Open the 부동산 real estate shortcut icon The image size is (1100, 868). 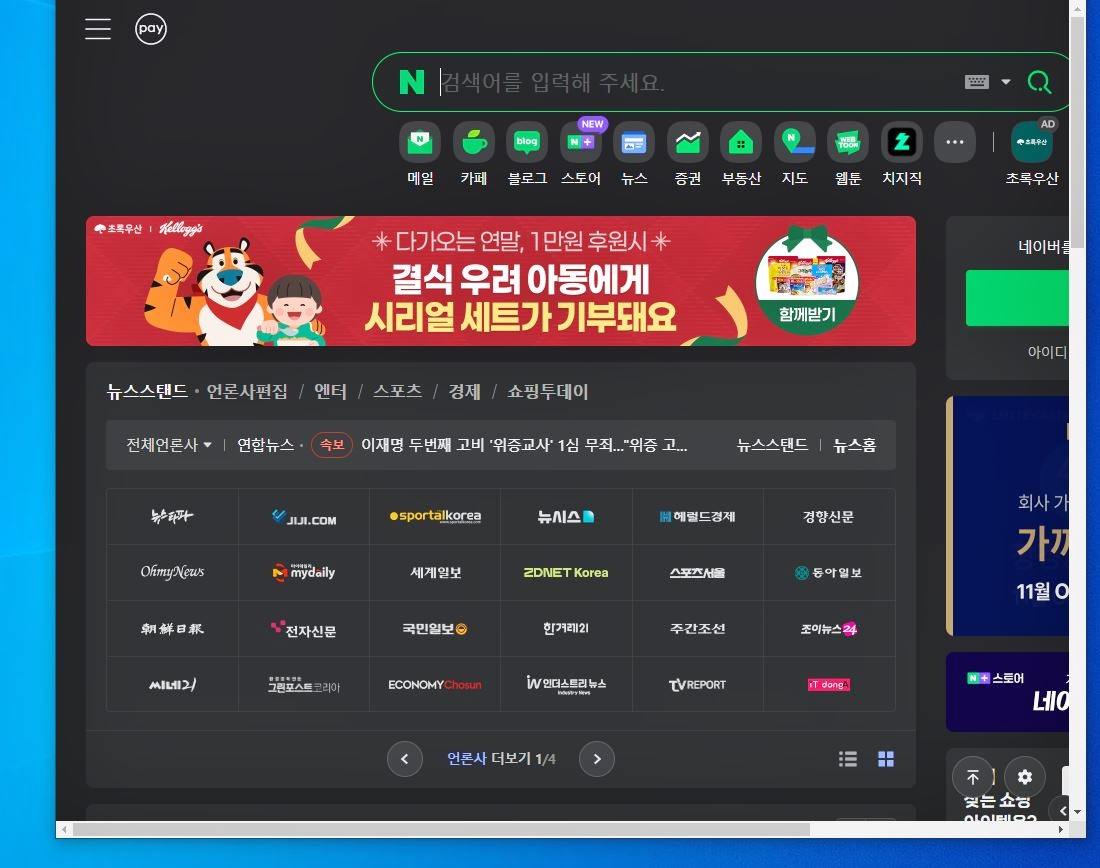click(x=741, y=142)
